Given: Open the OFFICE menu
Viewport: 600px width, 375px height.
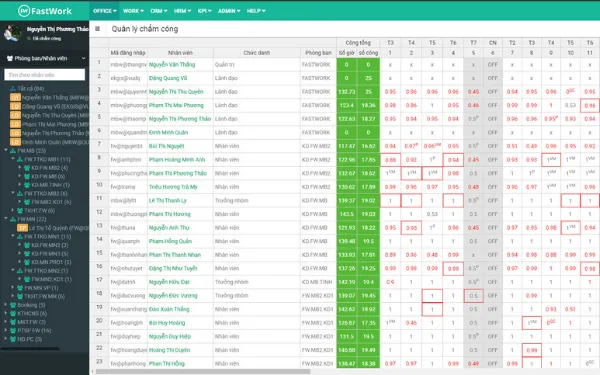Looking at the screenshot, I should [x=104, y=11].
